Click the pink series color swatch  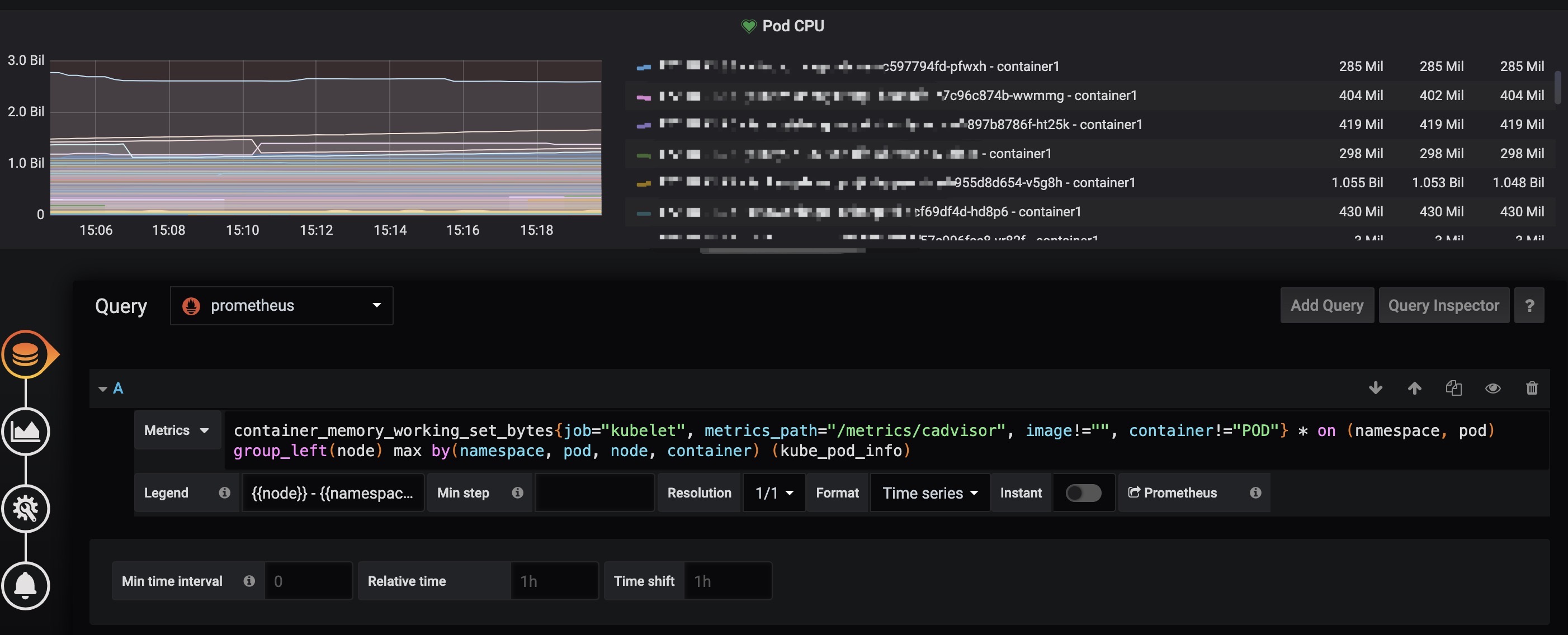(644, 96)
